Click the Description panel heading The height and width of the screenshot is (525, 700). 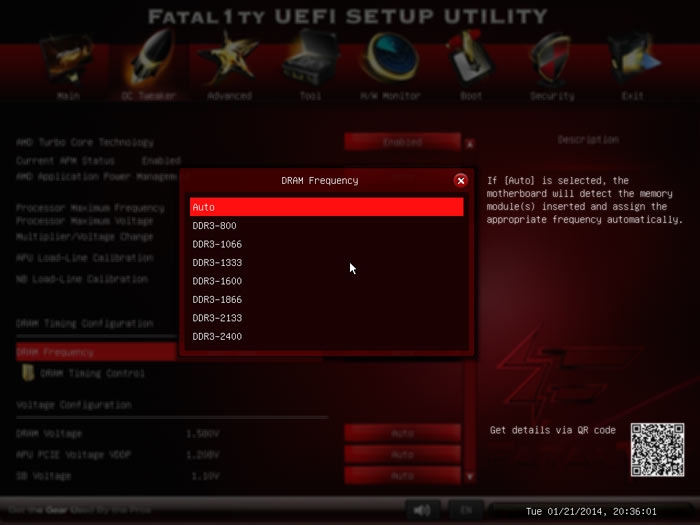tap(588, 140)
